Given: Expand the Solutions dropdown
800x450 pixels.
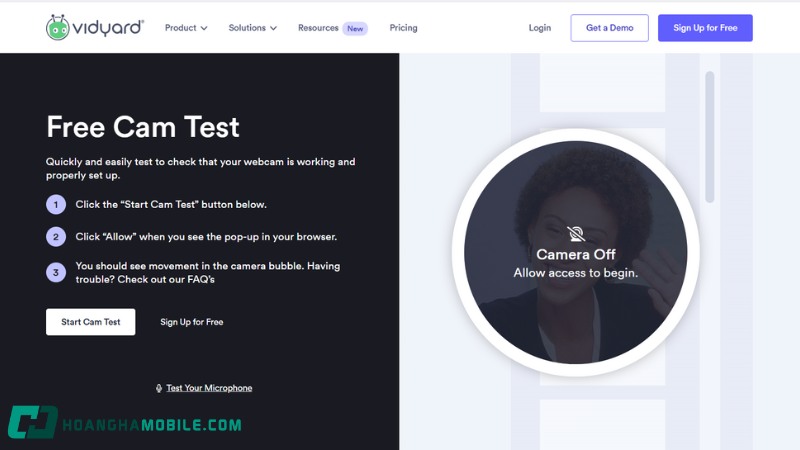Looking at the screenshot, I should click(x=252, y=28).
